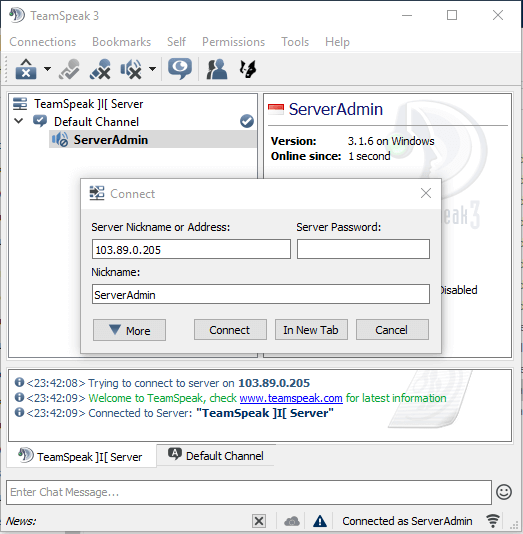The width and height of the screenshot is (523, 534).
Task: Click the Enter Chat Message field
Action: point(249,492)
